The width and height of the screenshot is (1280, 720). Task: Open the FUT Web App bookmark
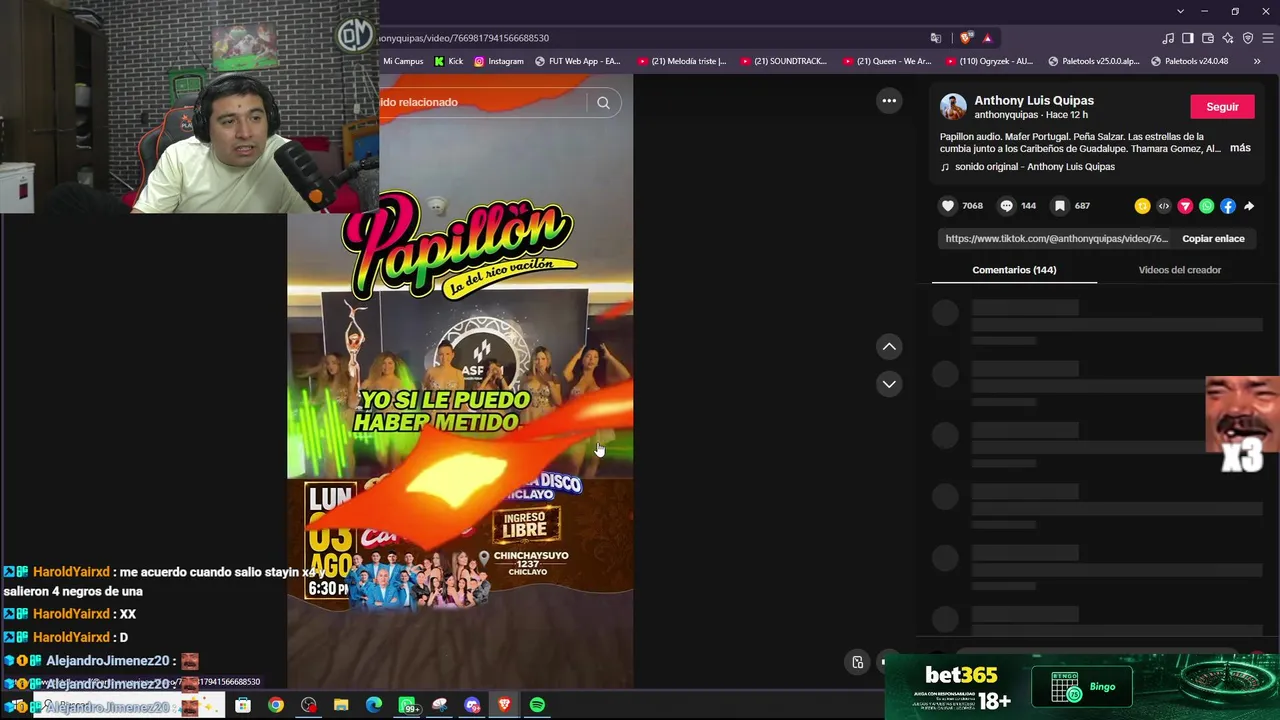click(578, 61)
